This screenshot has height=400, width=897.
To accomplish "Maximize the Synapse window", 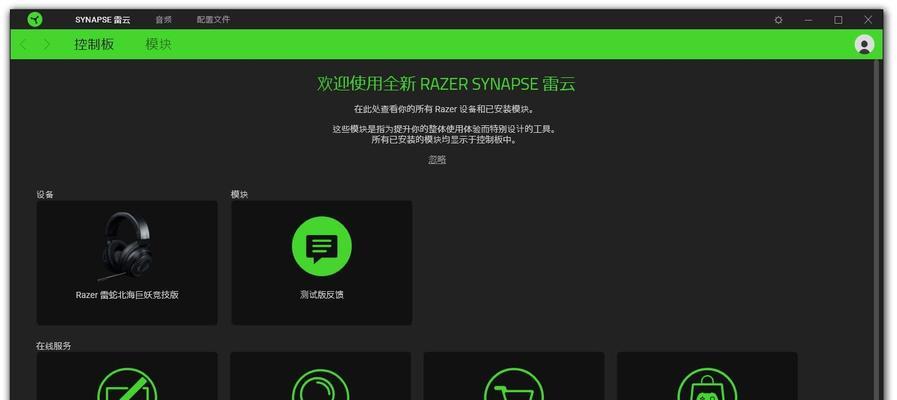I will coord(838,20).
